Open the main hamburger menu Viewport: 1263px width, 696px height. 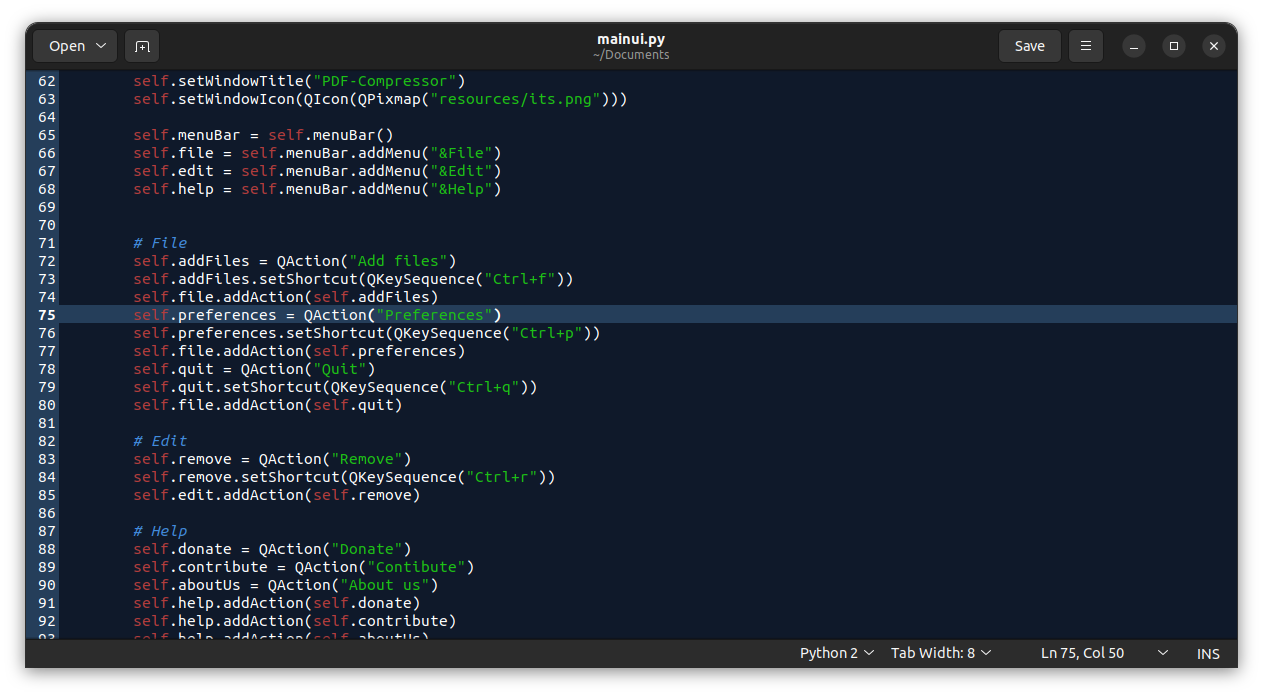(1085, 46)
